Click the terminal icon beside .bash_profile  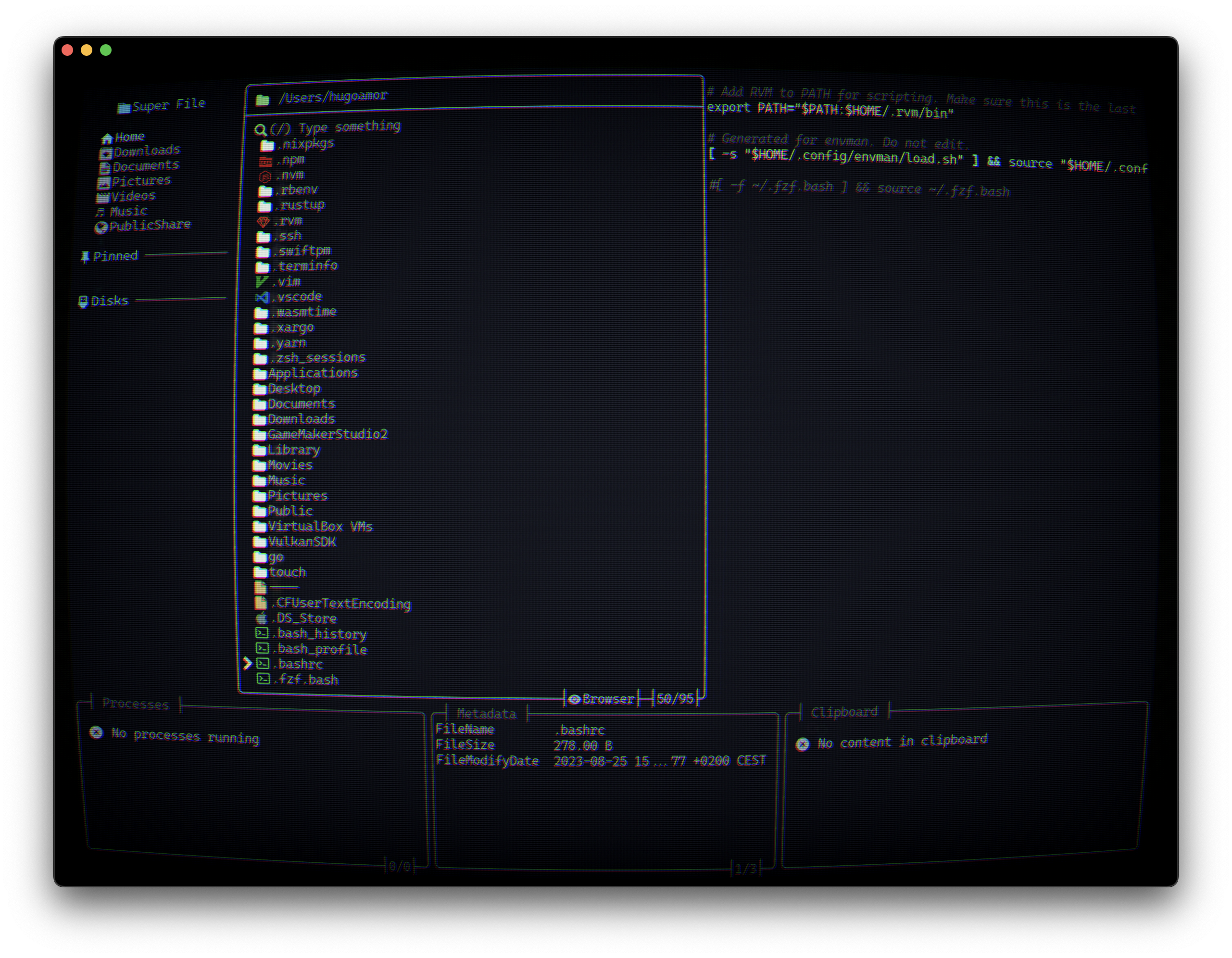(262, 648)
